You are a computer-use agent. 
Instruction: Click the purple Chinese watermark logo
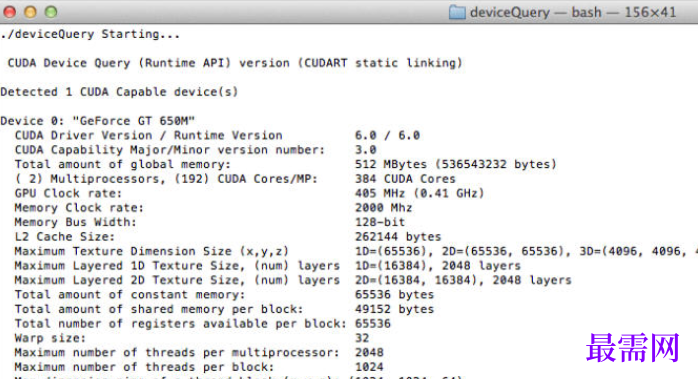click(x=633, y=348)
